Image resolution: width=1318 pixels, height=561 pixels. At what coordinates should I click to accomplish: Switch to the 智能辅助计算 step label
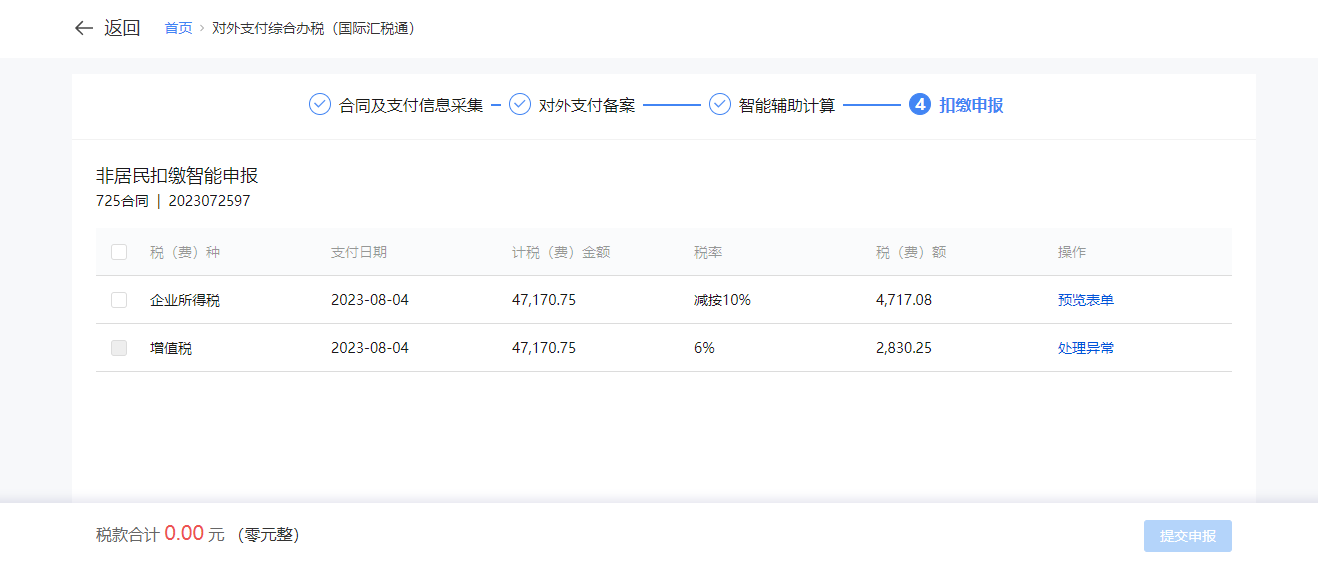pos(787,105)
